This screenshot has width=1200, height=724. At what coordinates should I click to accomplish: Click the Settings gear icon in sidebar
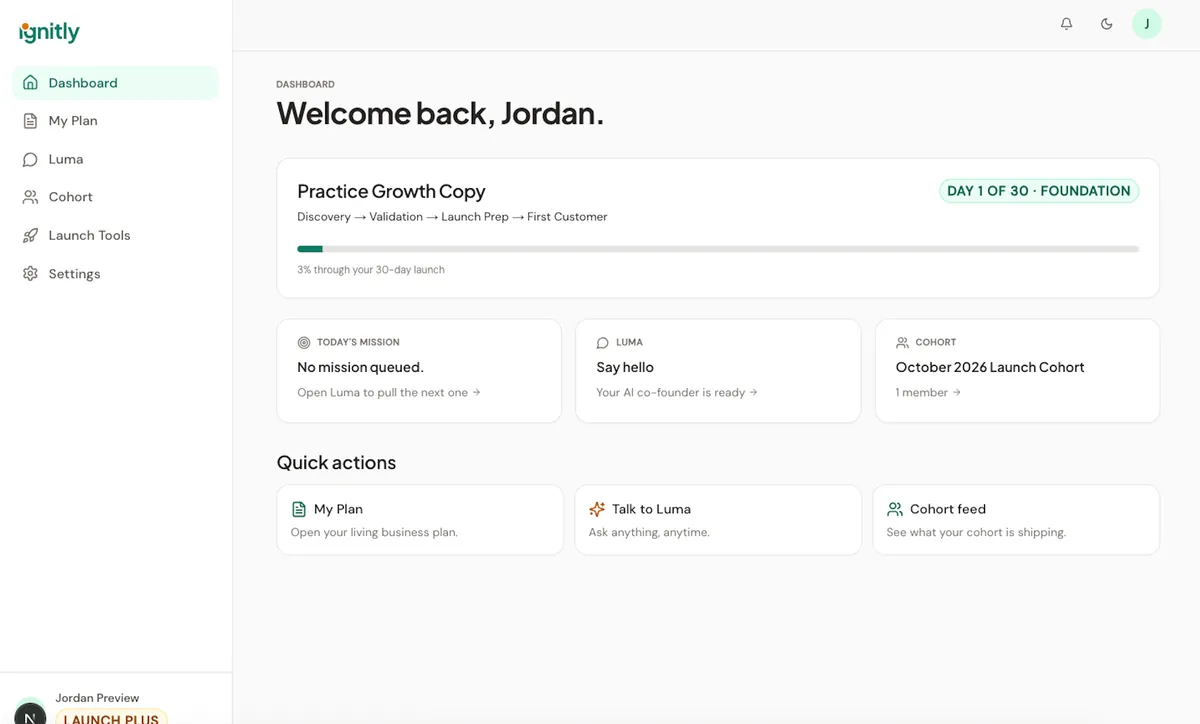30,273
